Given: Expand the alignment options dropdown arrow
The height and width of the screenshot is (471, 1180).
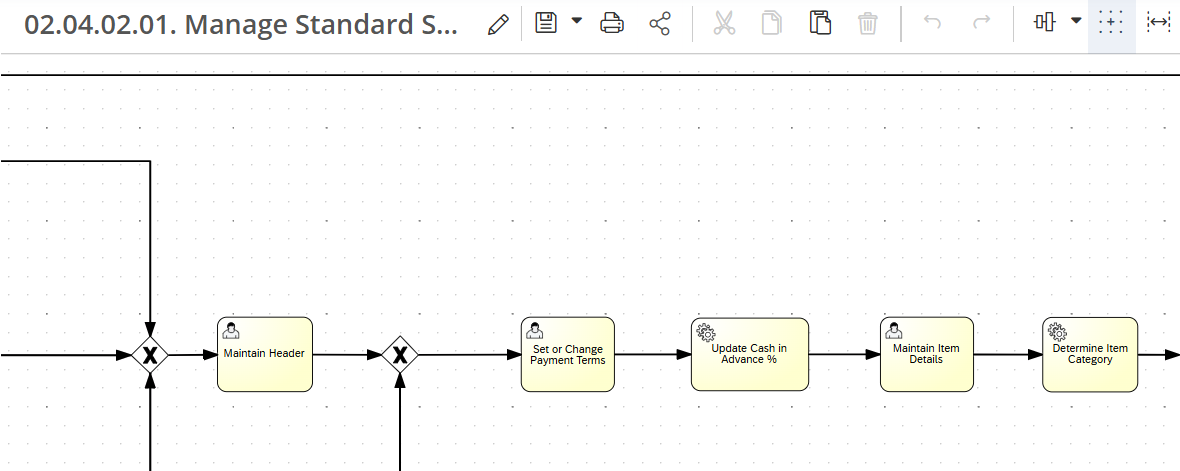Looking at the screenshot, I should (x=1076, y=22).
